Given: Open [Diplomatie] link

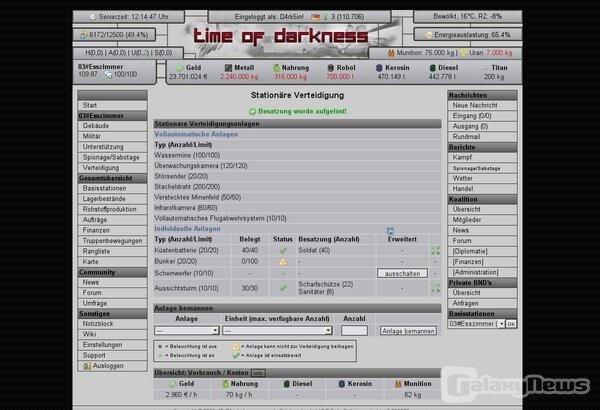Looking at the screenshot, I should coord(482,252).
